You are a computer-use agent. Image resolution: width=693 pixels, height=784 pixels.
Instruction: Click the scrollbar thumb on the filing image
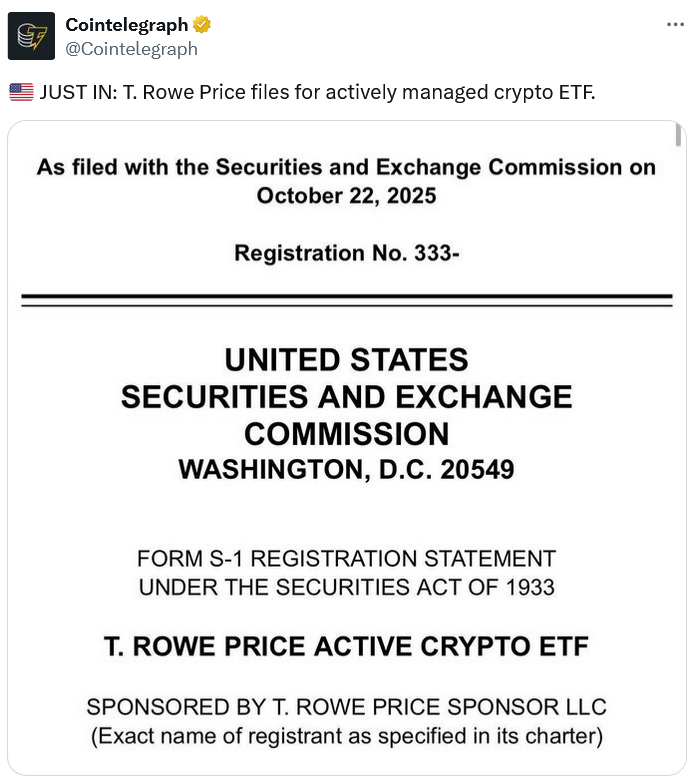678,135
